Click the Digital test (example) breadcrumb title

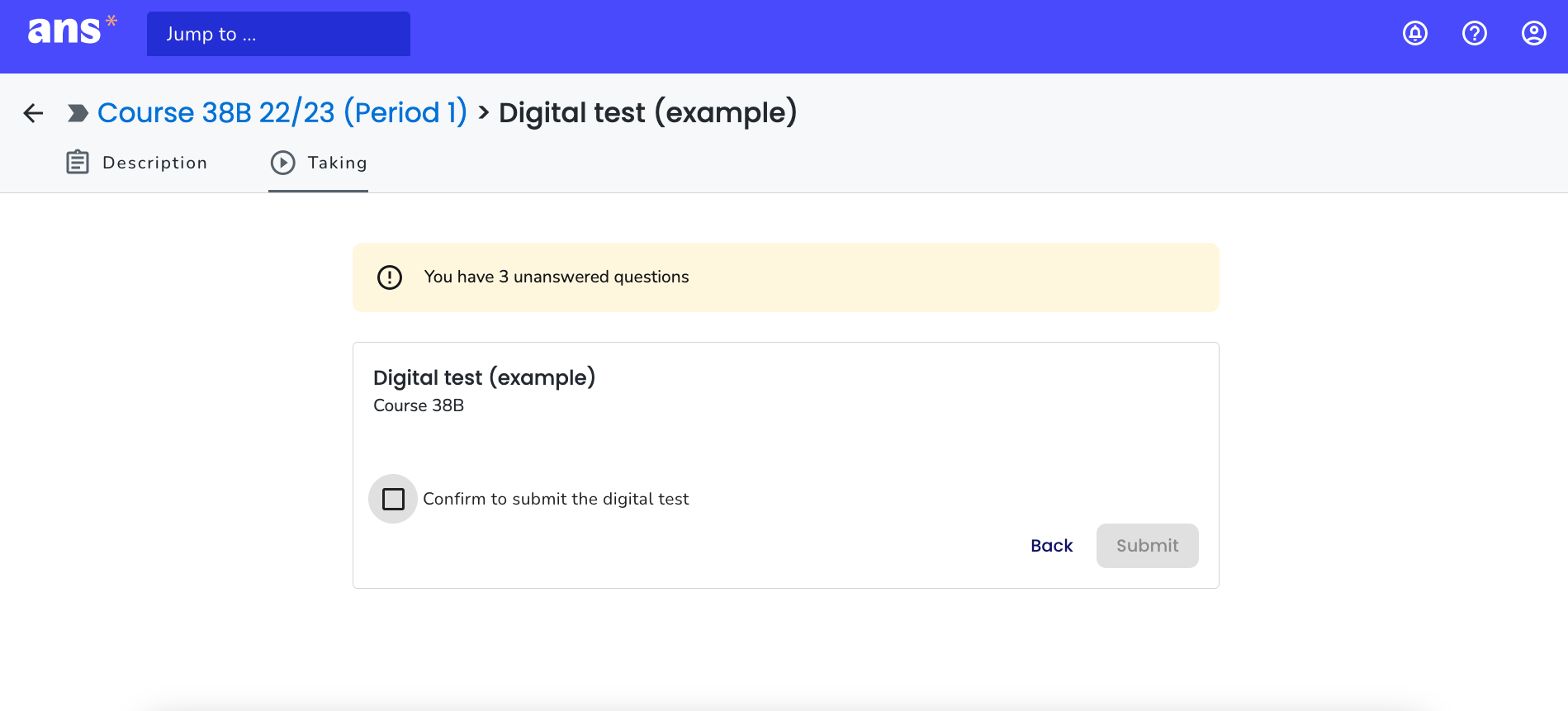pos(648,112)
